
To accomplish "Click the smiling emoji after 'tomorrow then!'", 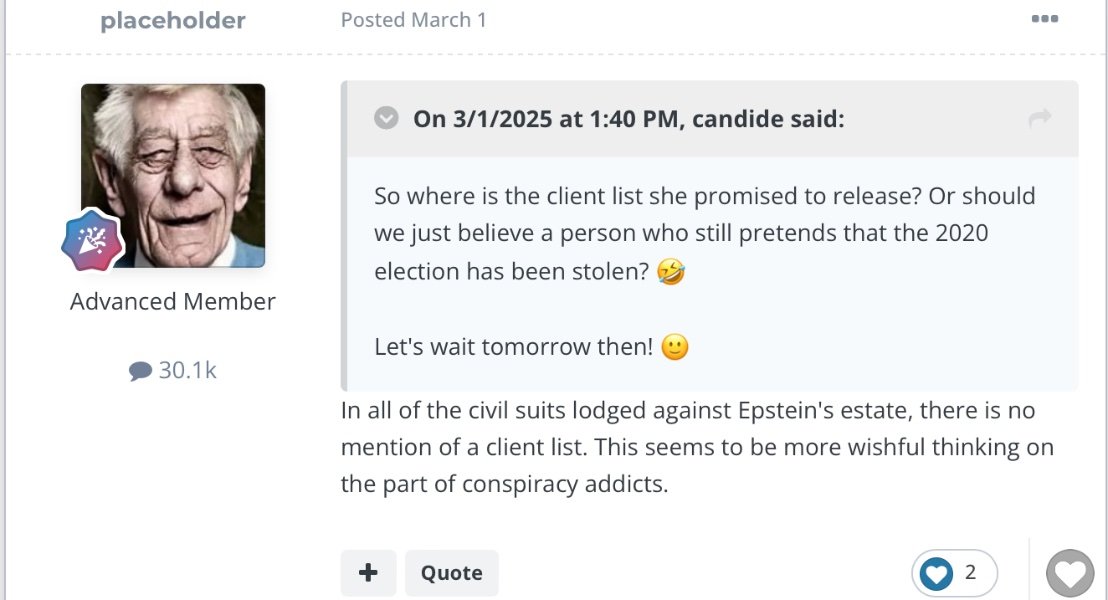I will [675, 347].
